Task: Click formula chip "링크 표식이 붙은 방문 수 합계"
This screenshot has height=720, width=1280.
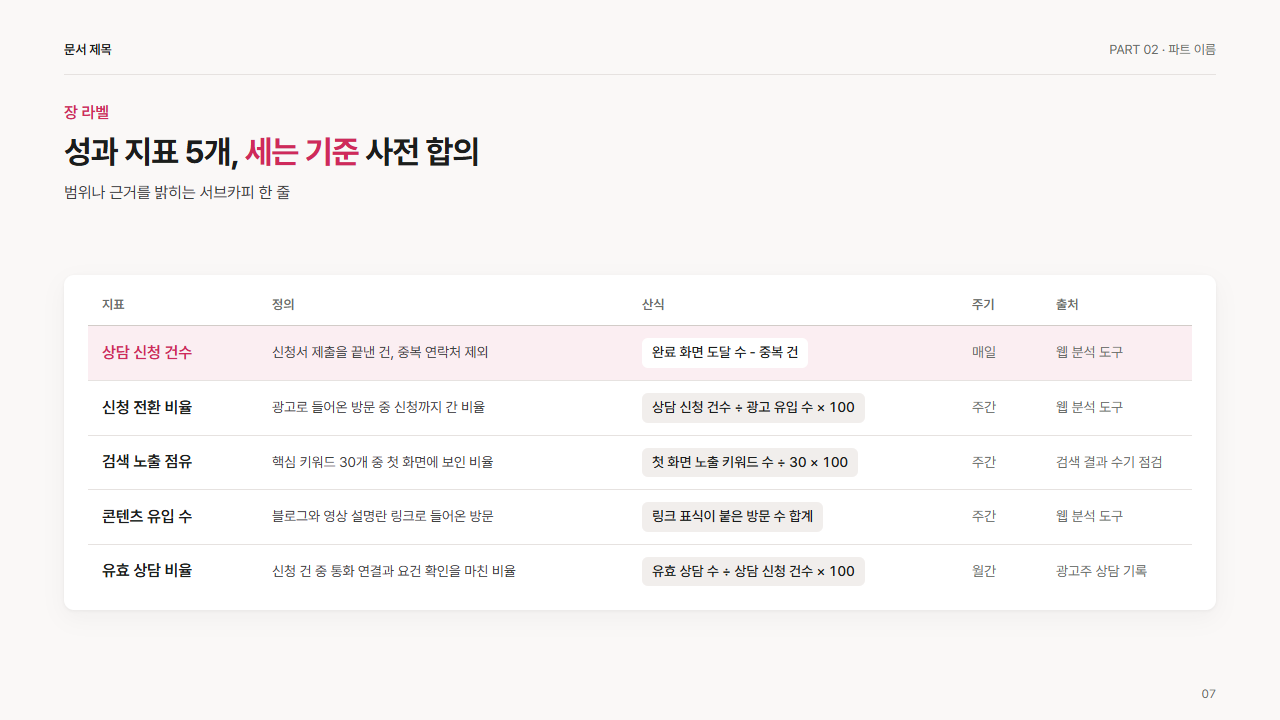Action: (x=732, y=517)
